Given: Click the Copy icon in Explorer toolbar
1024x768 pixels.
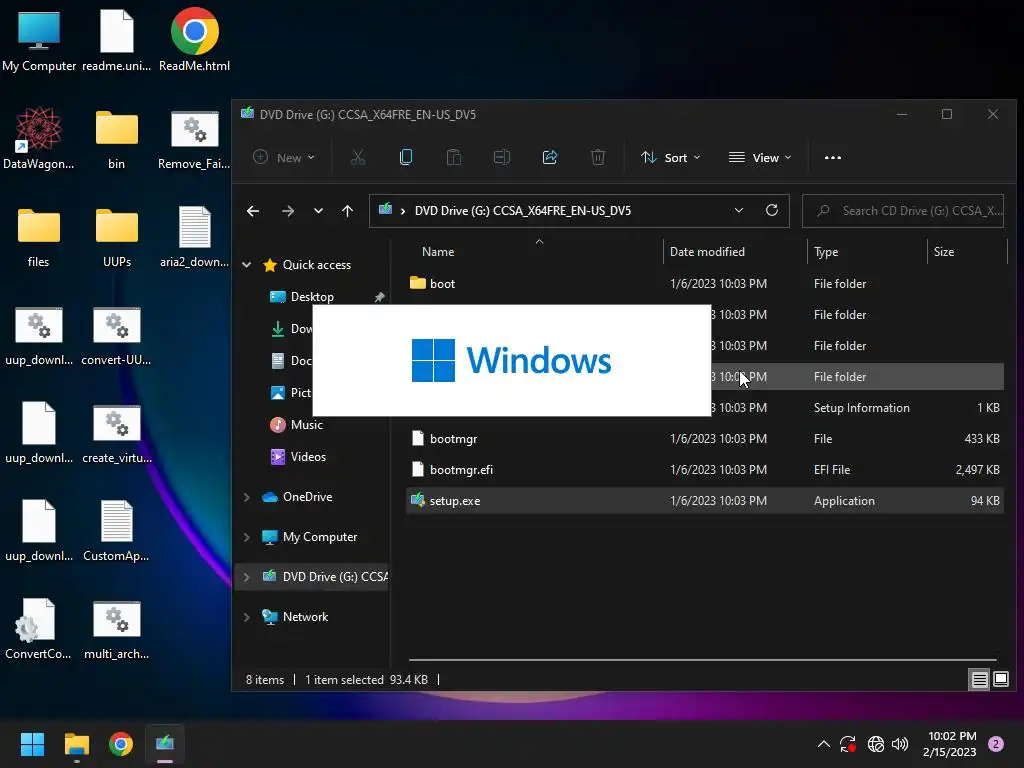Looking at the screenshot, I should pyautogui.click(x=406, y=157).
